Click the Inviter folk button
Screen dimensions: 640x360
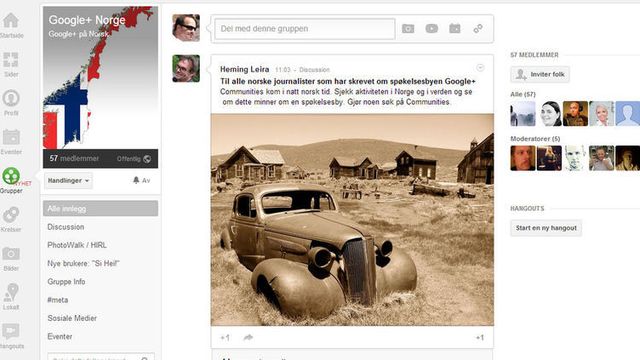540,74
